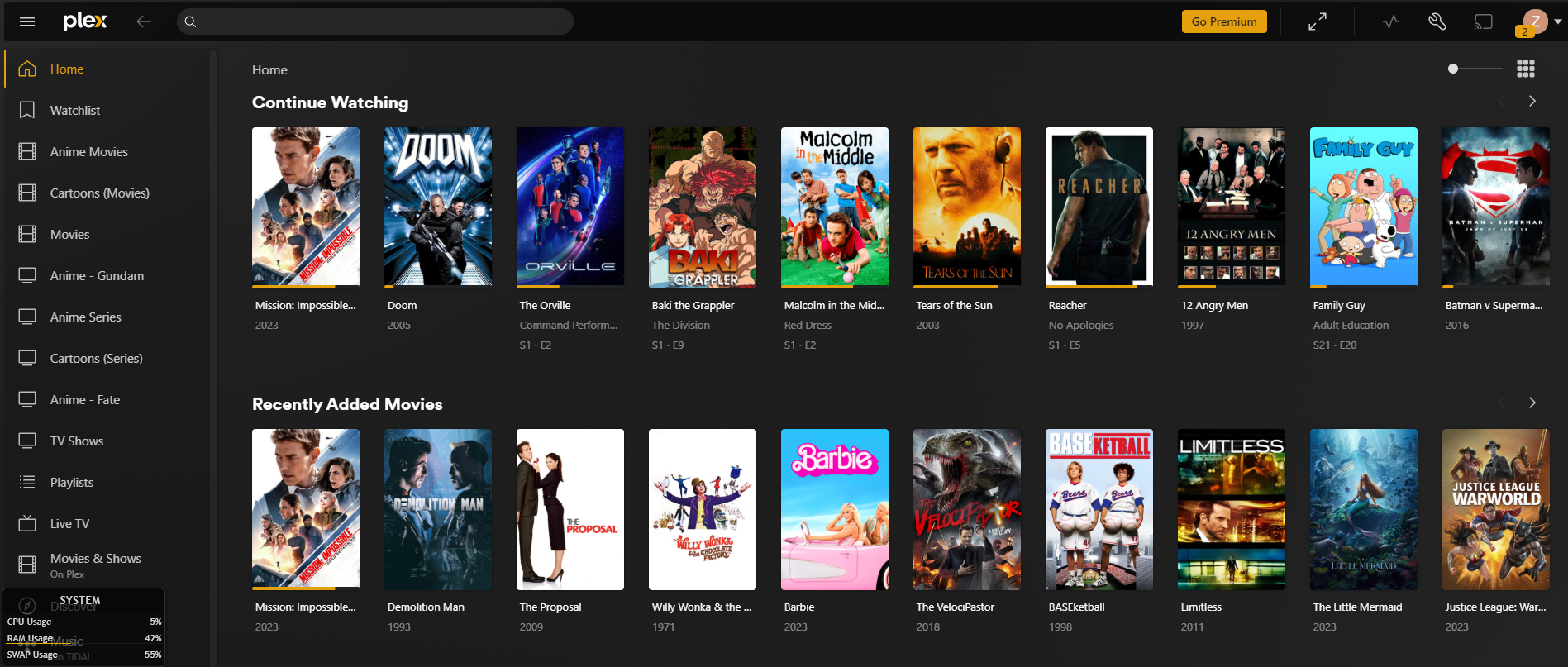Show next Continue Watching items
1568x667 pixels.
tap(1532, 101)
